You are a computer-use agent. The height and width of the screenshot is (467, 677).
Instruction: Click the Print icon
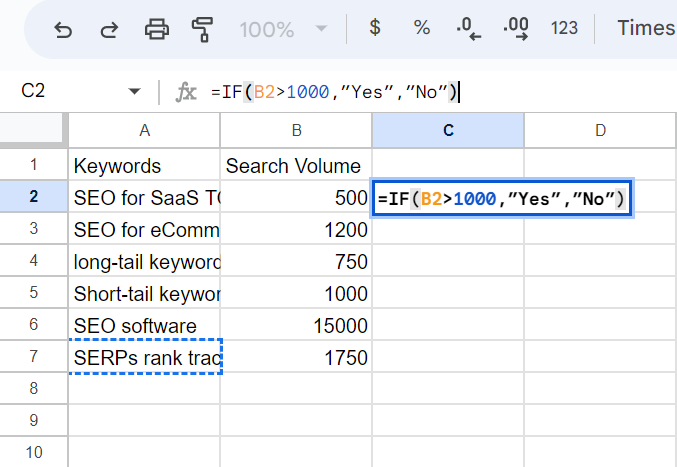click(156, 29)
